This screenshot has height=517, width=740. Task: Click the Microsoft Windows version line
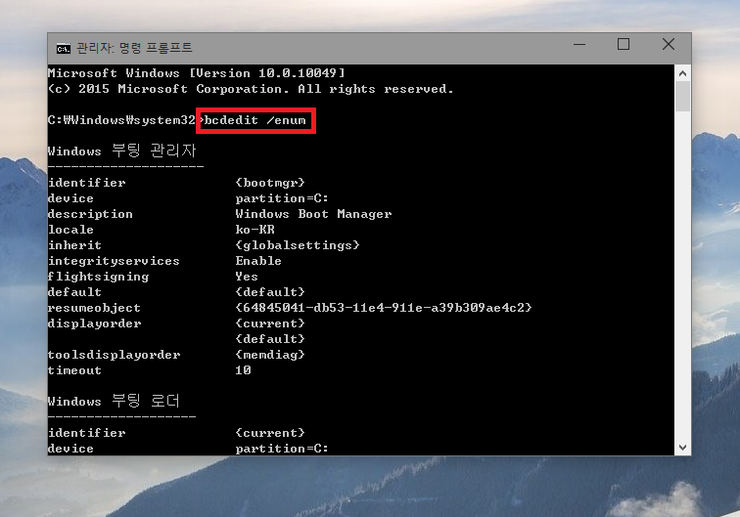coord(196,73)
